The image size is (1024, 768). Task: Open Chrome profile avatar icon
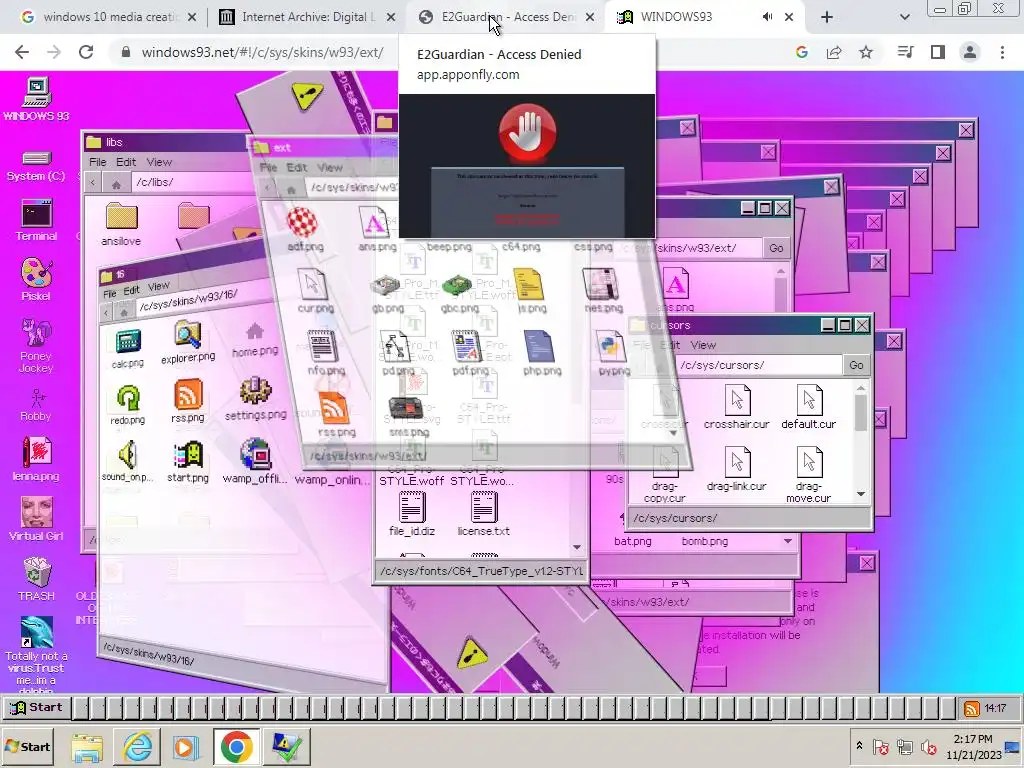coord(970,52)
